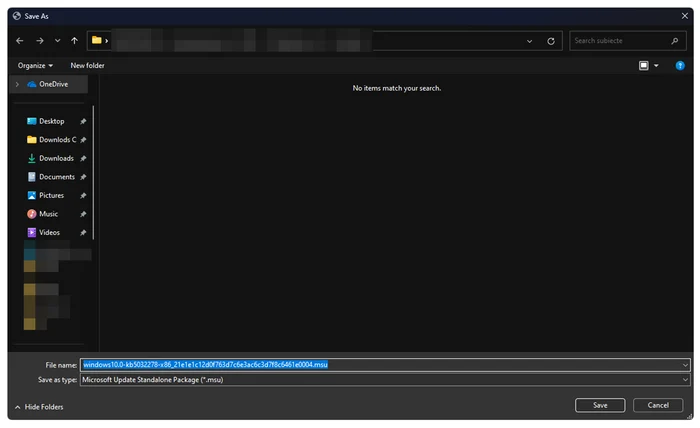Viewport: 700px width, 428px height.
Task: Open Downloads in the sidebar
Action: 56,158
